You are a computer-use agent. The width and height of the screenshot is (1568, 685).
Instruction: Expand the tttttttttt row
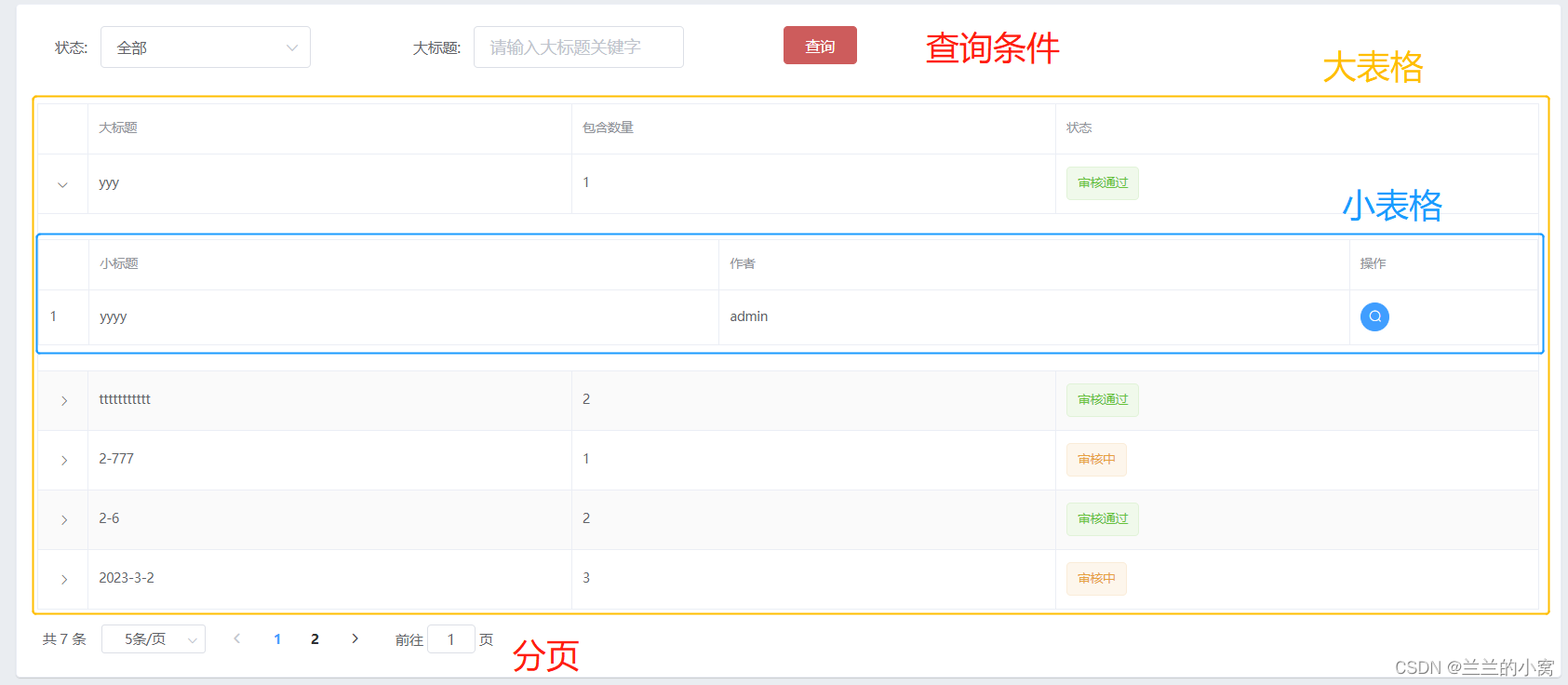pos(63,400)
